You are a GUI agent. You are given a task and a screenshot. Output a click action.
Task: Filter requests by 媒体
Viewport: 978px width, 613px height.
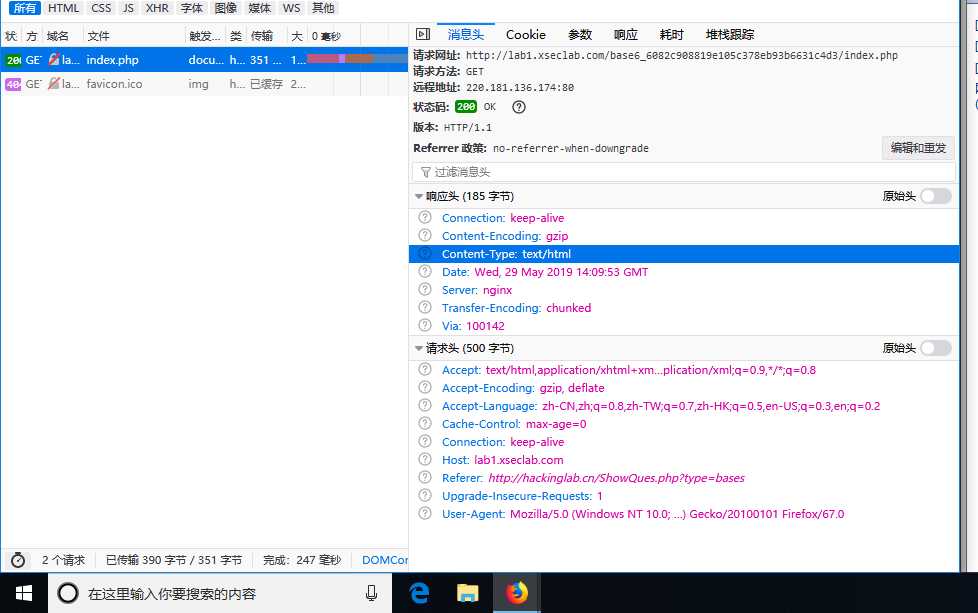tap(259, 8)
